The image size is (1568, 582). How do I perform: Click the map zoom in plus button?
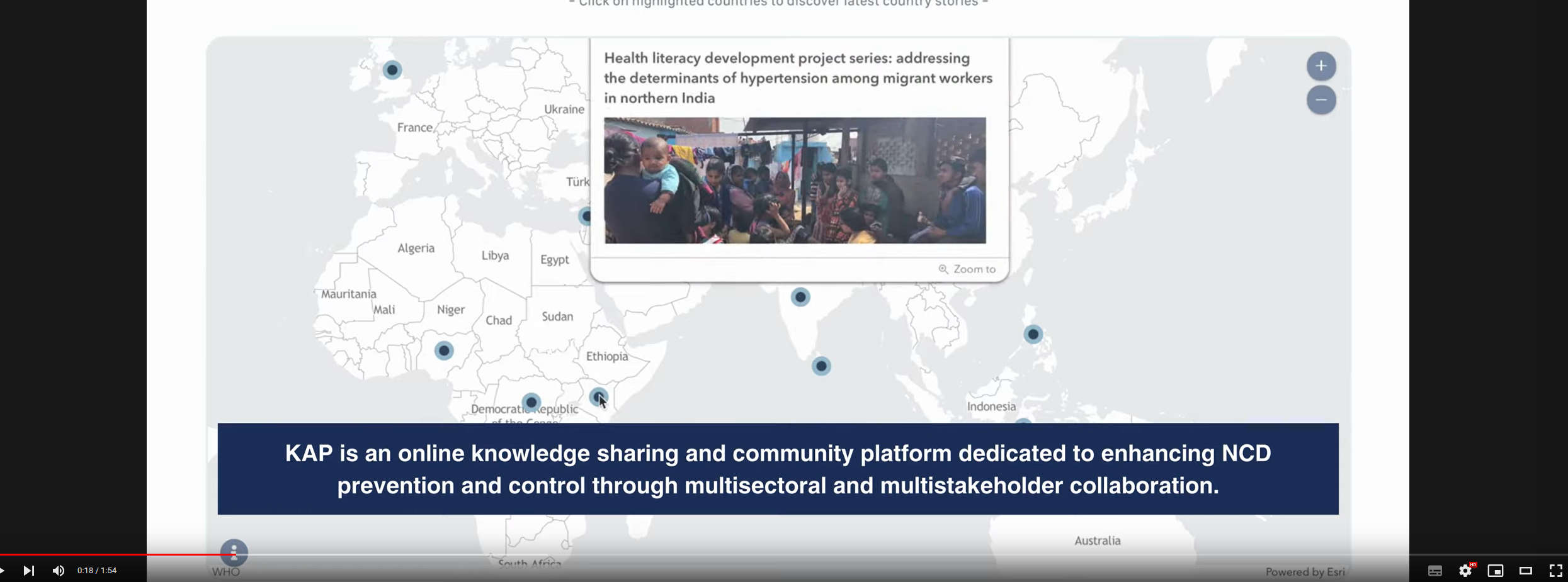(x=1321, y=66)
